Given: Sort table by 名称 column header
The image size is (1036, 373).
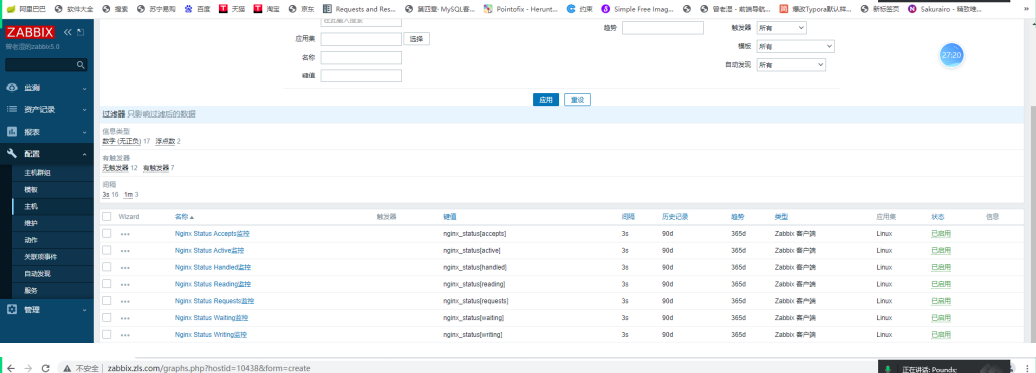Looking at the screenshot, I should tap(184, 217).
